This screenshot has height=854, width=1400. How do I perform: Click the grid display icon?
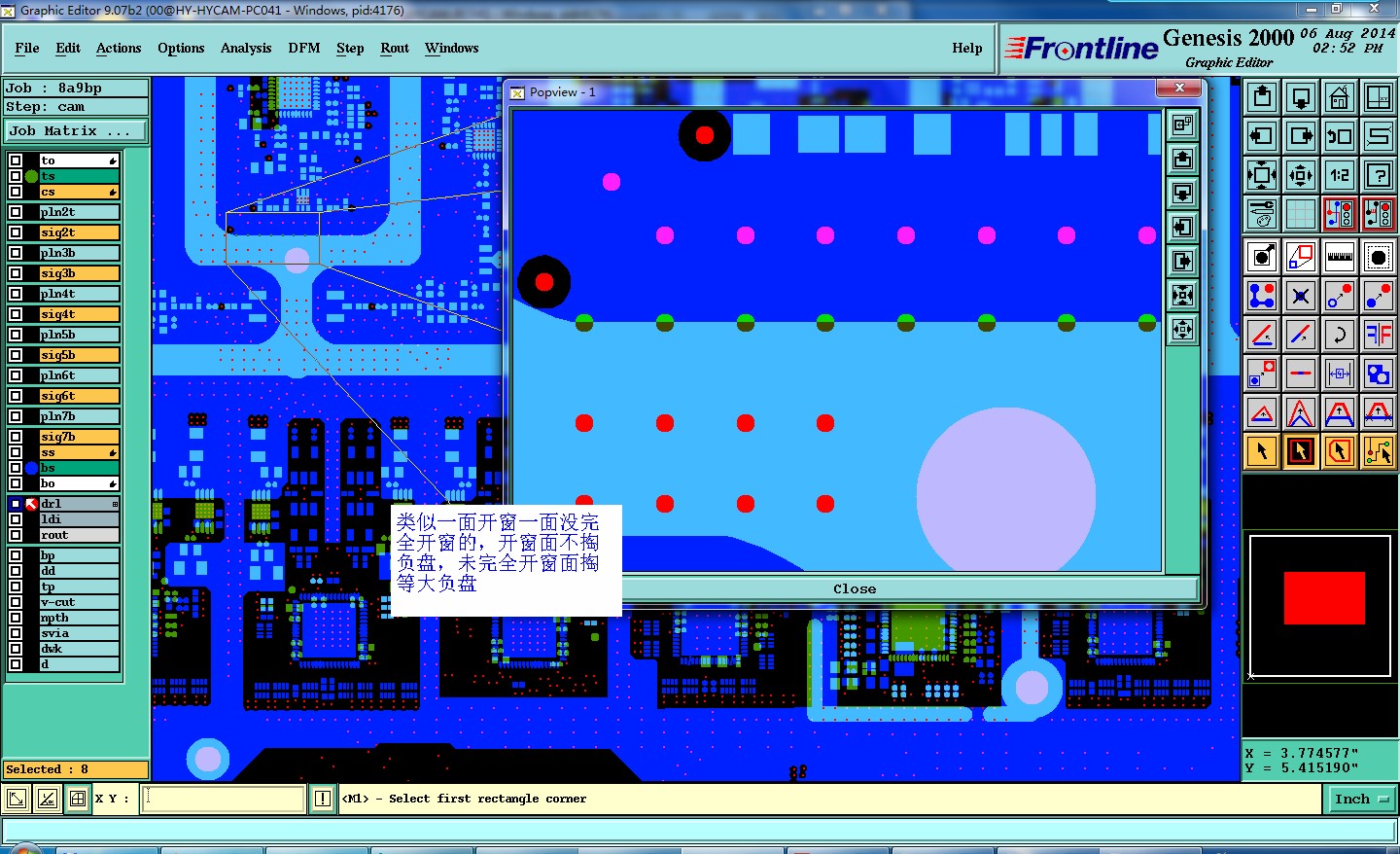(x=1301, y=214)
